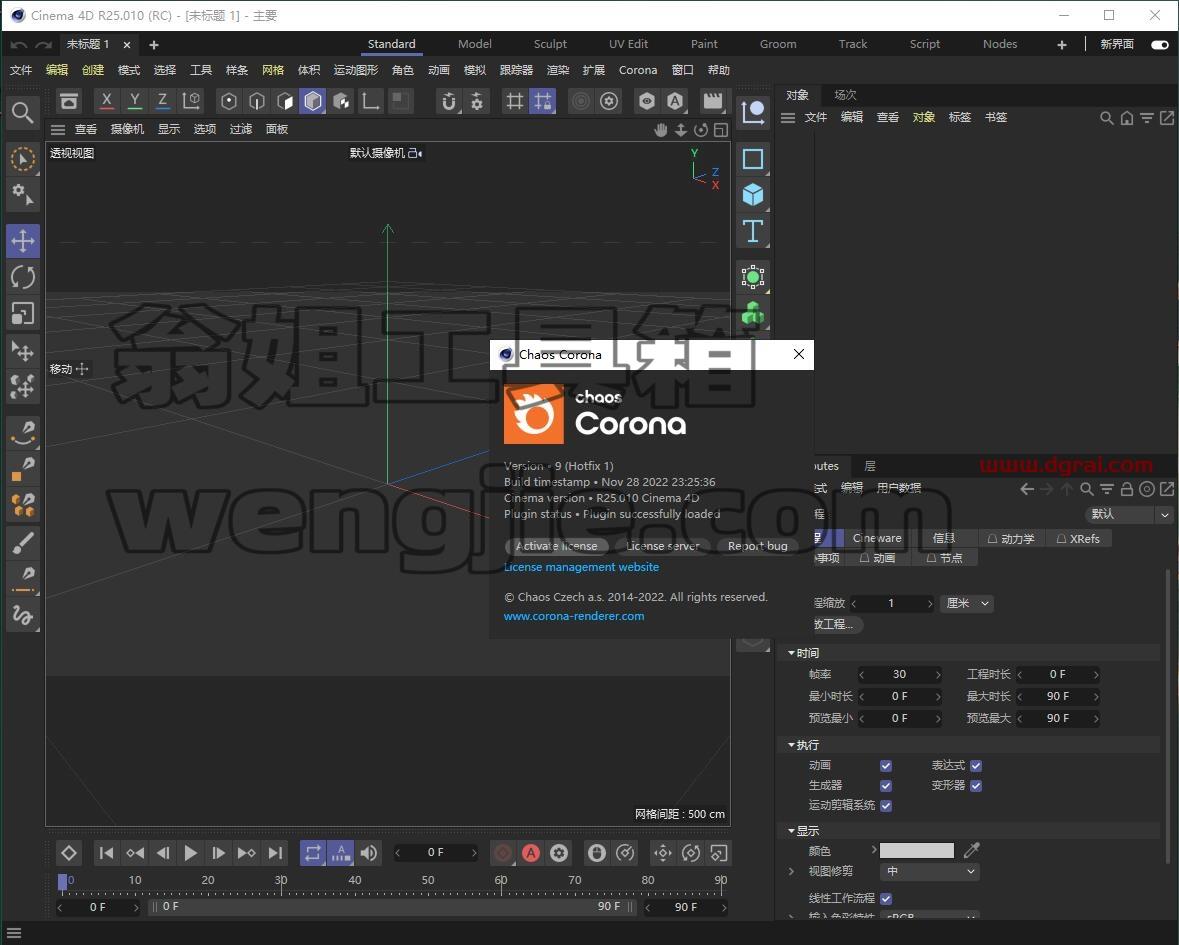Viewport: 1179px width, 945px height.
Task: Open the 默认 mode dropdown
Action: click(1129, 514)
